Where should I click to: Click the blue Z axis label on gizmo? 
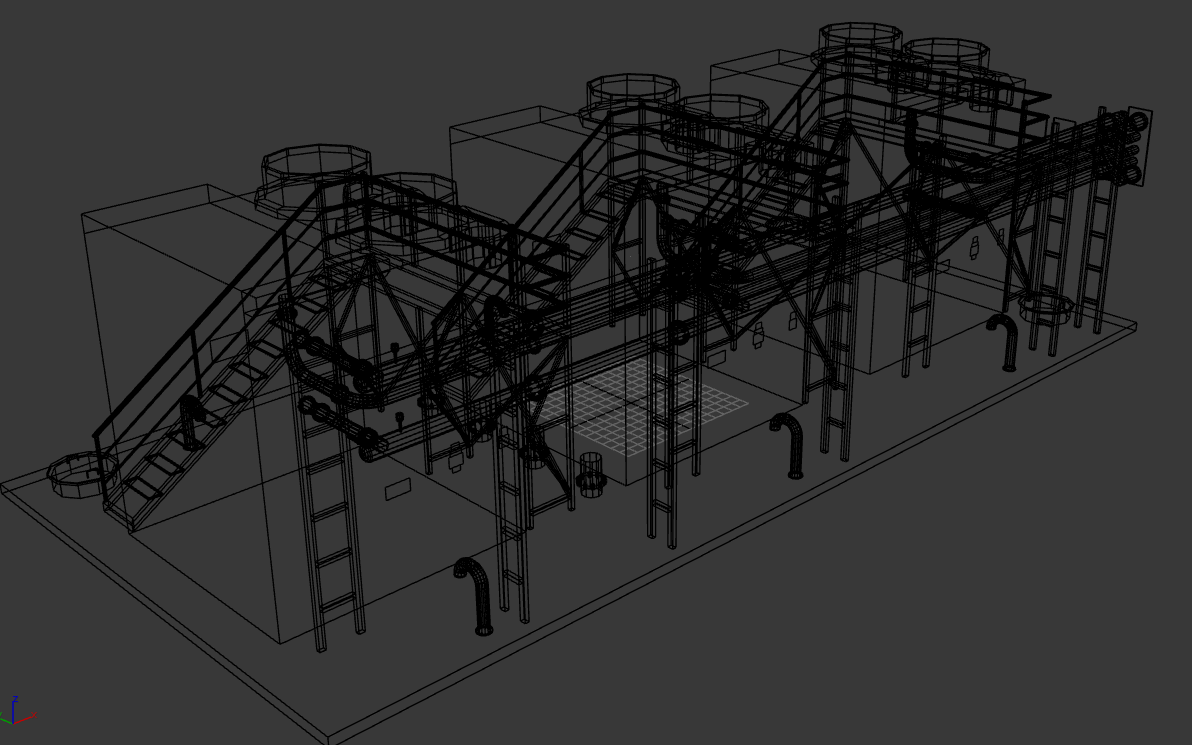pyautogui.click(x=15, y=699)
